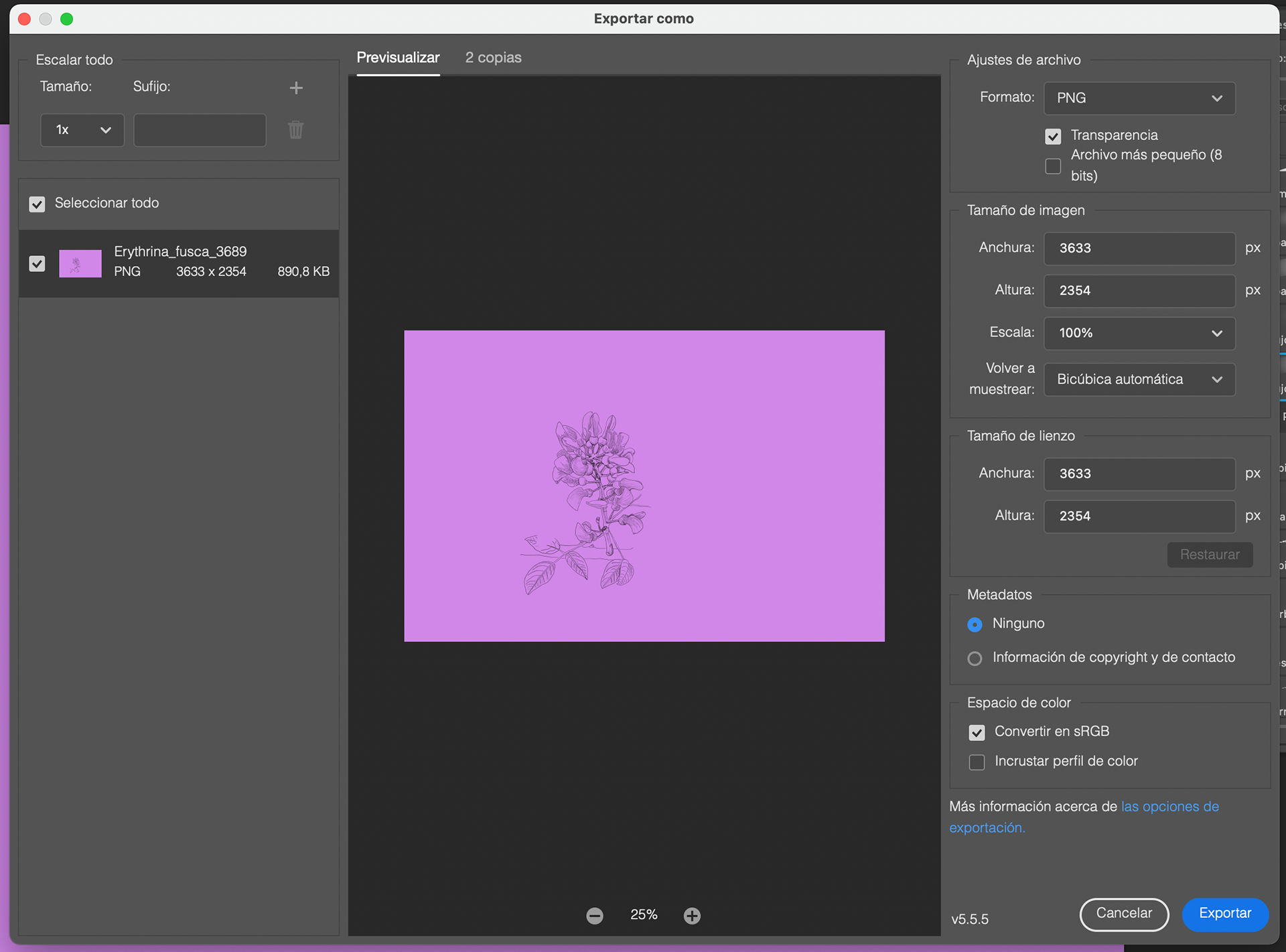
Task: Switch to the Previsualizar tab
Action: (398, 58)
